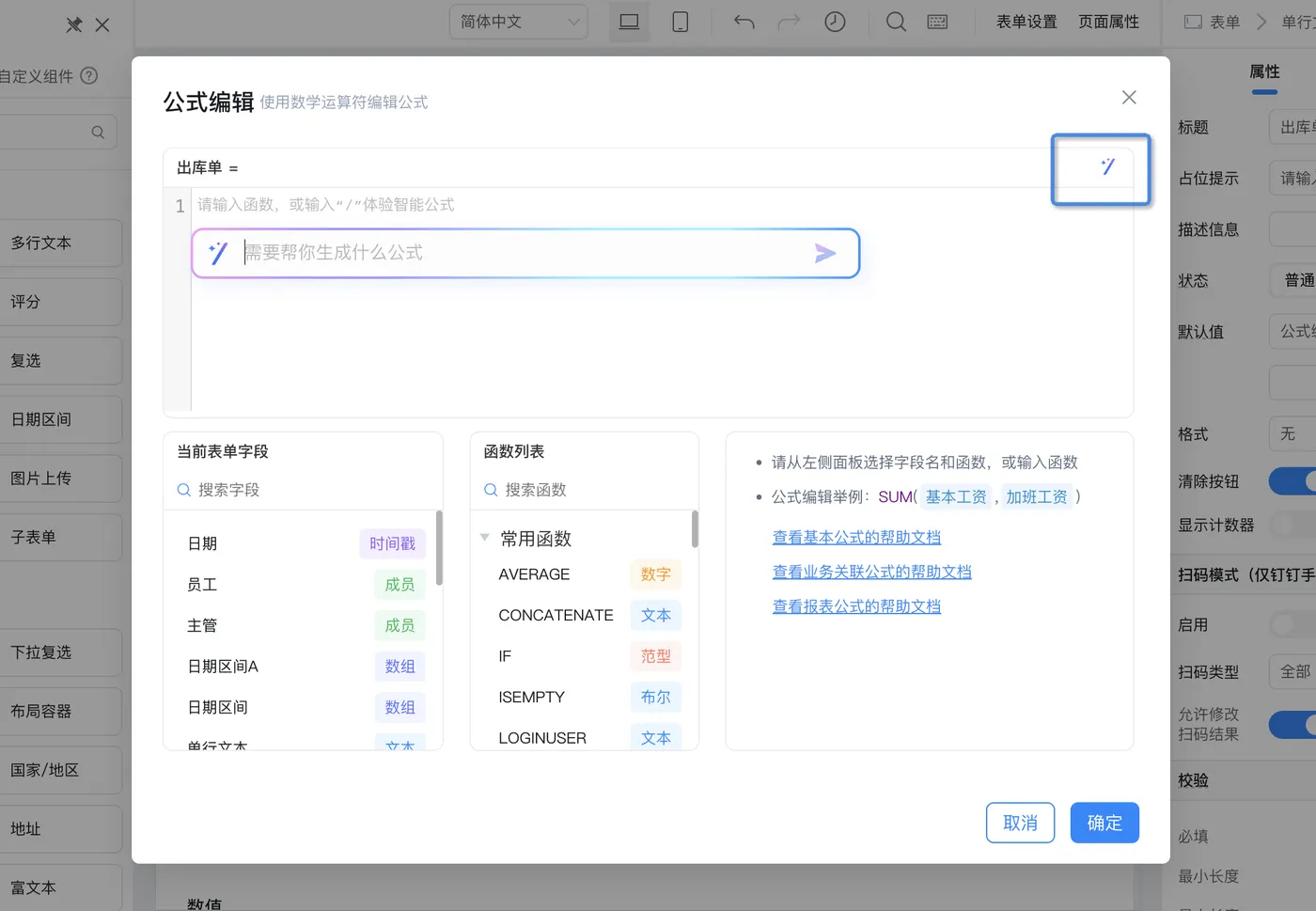The image size is (1316, 911).
Task: Toggle the 显示计数器 switch
Action: [x=1293, y=525]
